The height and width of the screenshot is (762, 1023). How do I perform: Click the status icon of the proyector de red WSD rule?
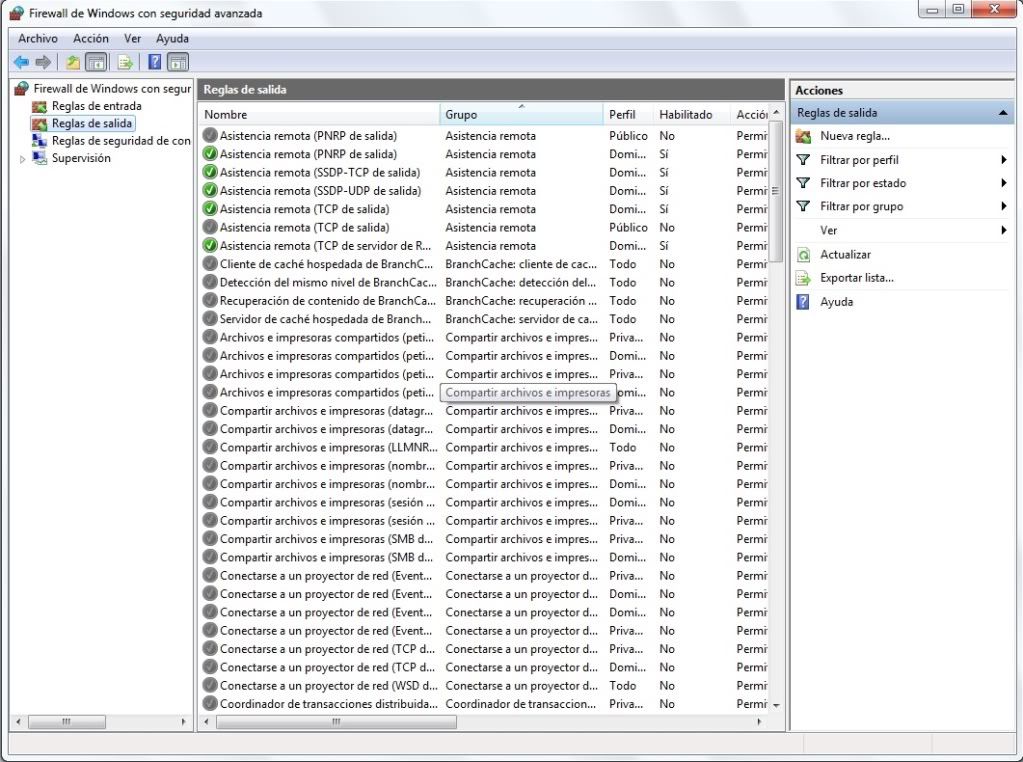point(210,685)
